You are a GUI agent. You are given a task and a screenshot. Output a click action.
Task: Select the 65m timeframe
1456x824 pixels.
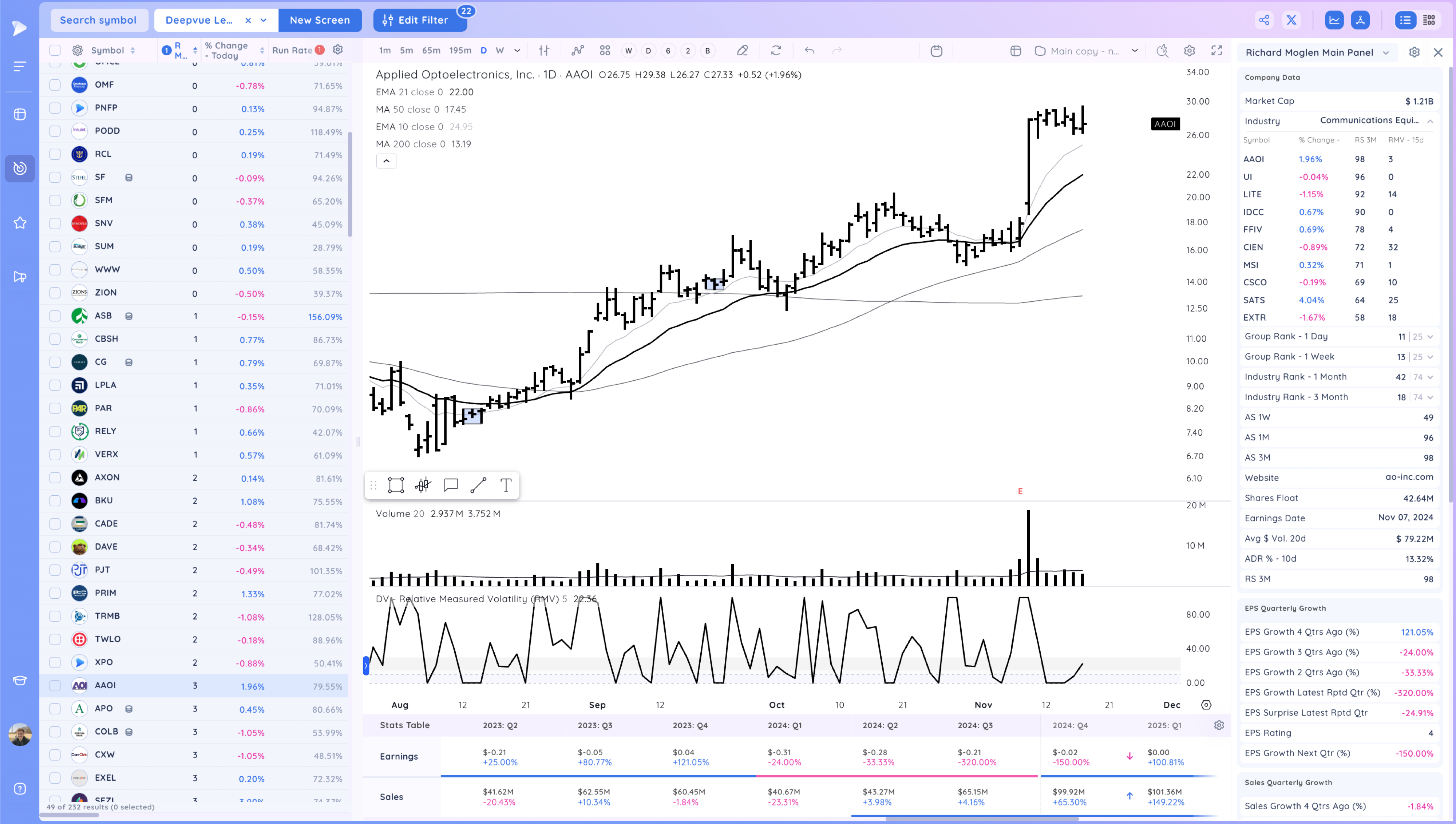pyautogui.click(x=431, y=50)
